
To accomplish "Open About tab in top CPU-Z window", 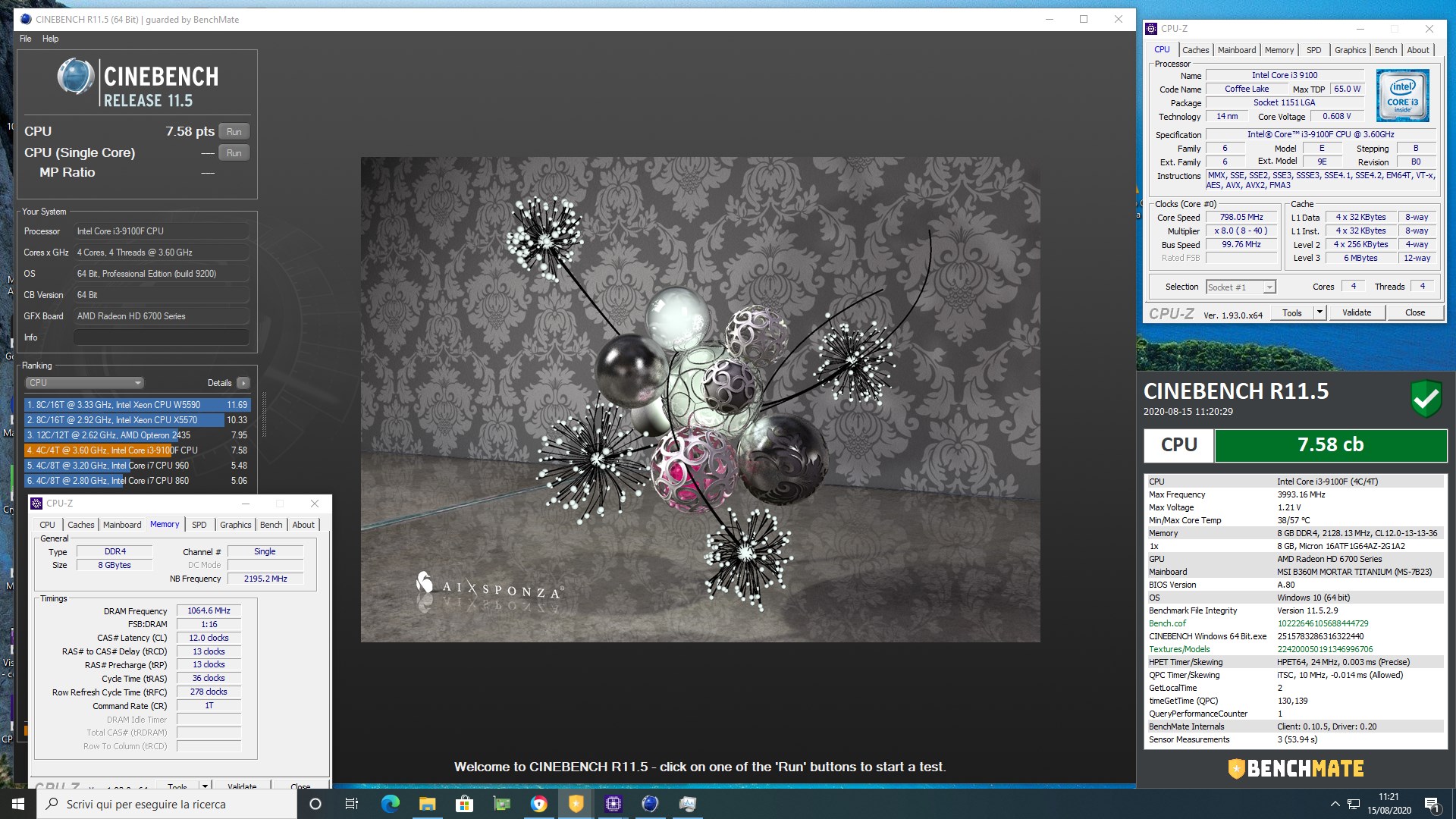I will [x=1417, y=50].
